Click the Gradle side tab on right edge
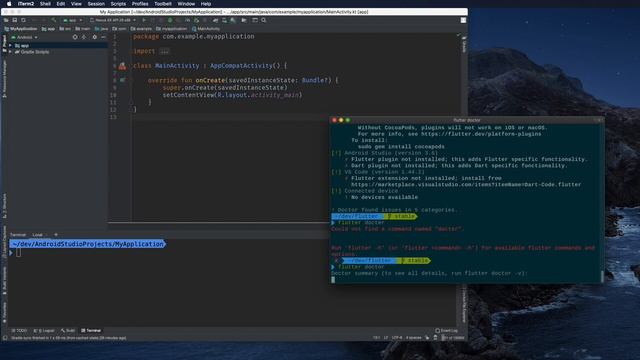The width and height of the screenshot is (640, 360). click(x=464, y=44)
